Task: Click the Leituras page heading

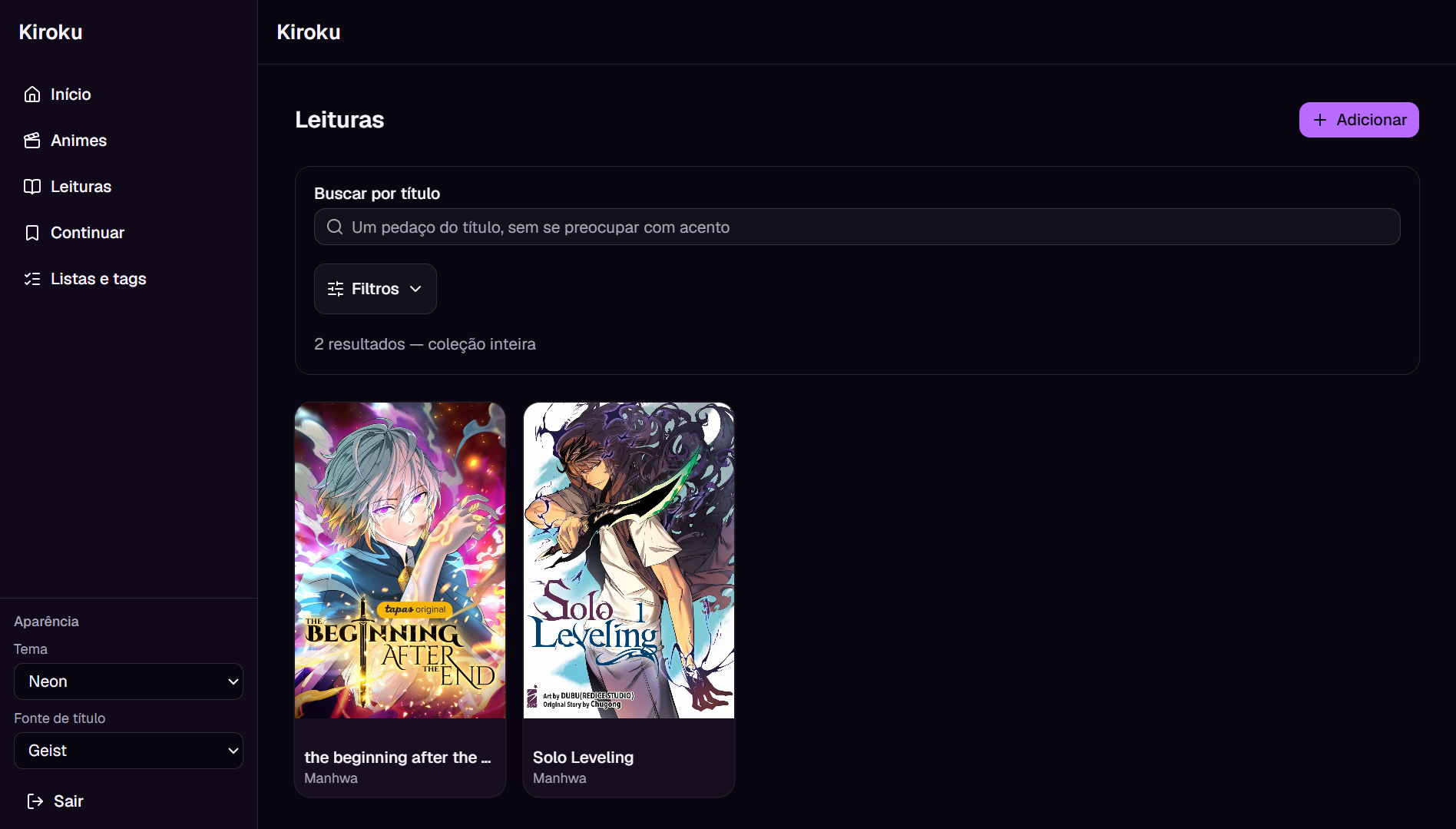Action: (339, 120)
